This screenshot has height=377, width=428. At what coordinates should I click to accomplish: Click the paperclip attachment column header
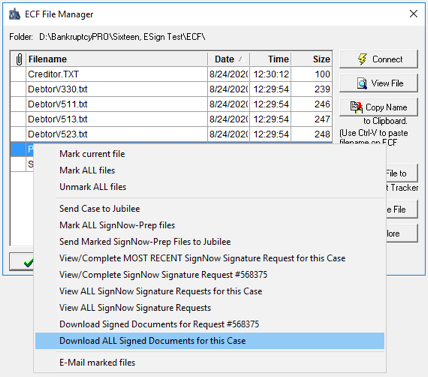tap(19, 59)
